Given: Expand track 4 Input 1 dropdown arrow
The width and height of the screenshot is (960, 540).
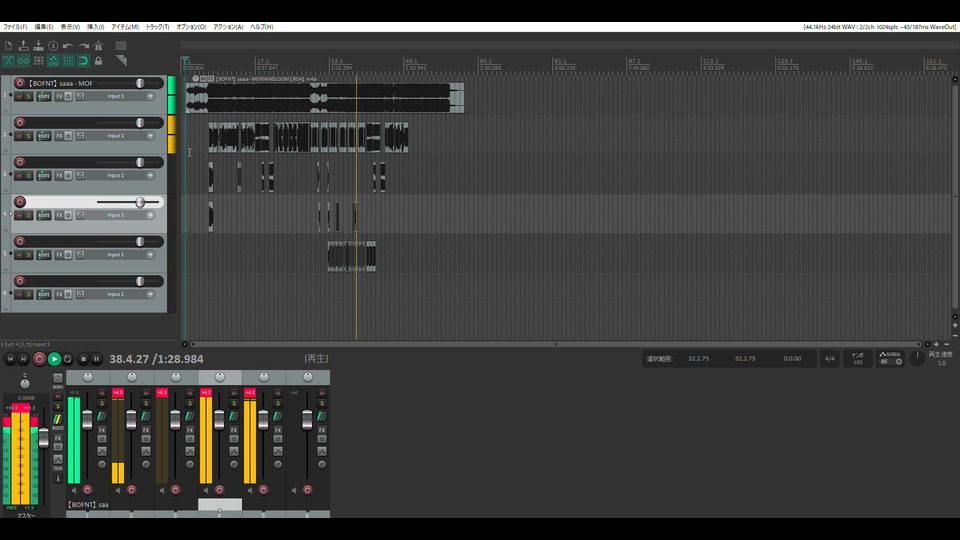Looking at the screenshot, I should [x=150, y=216].
